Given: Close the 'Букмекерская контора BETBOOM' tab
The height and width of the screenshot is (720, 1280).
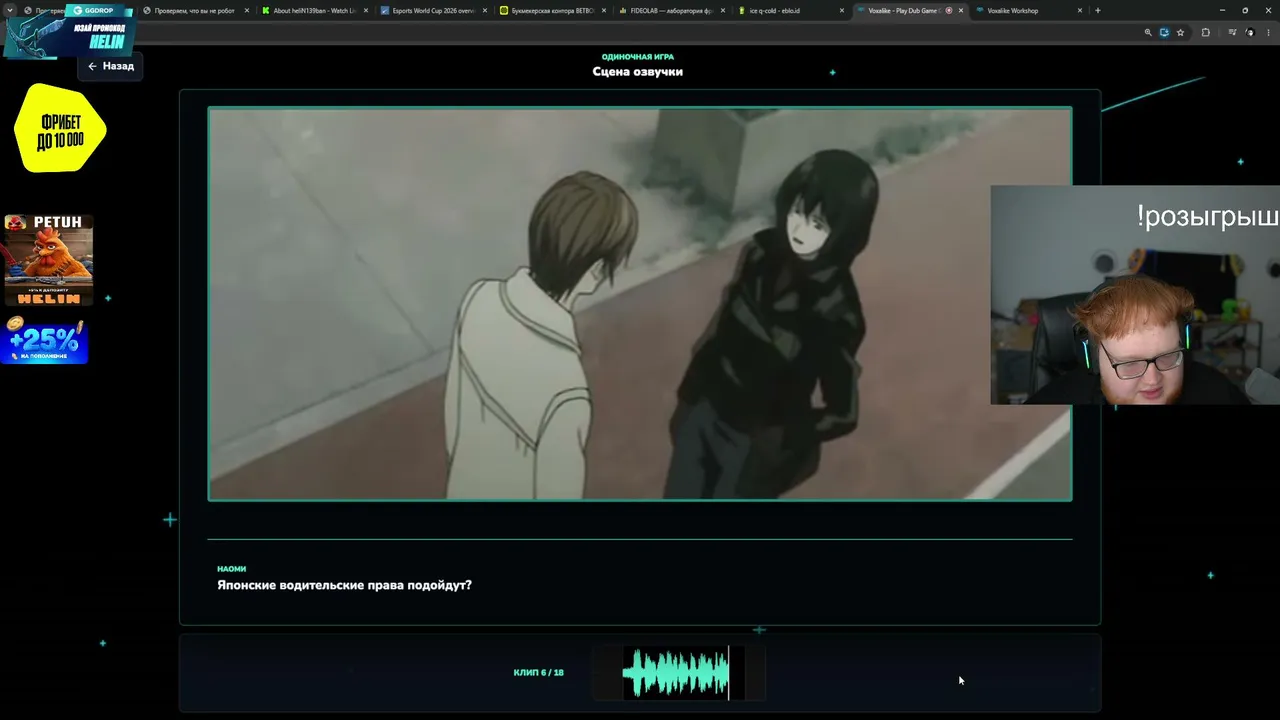Looking at the screenshot, I should [604, 11].
